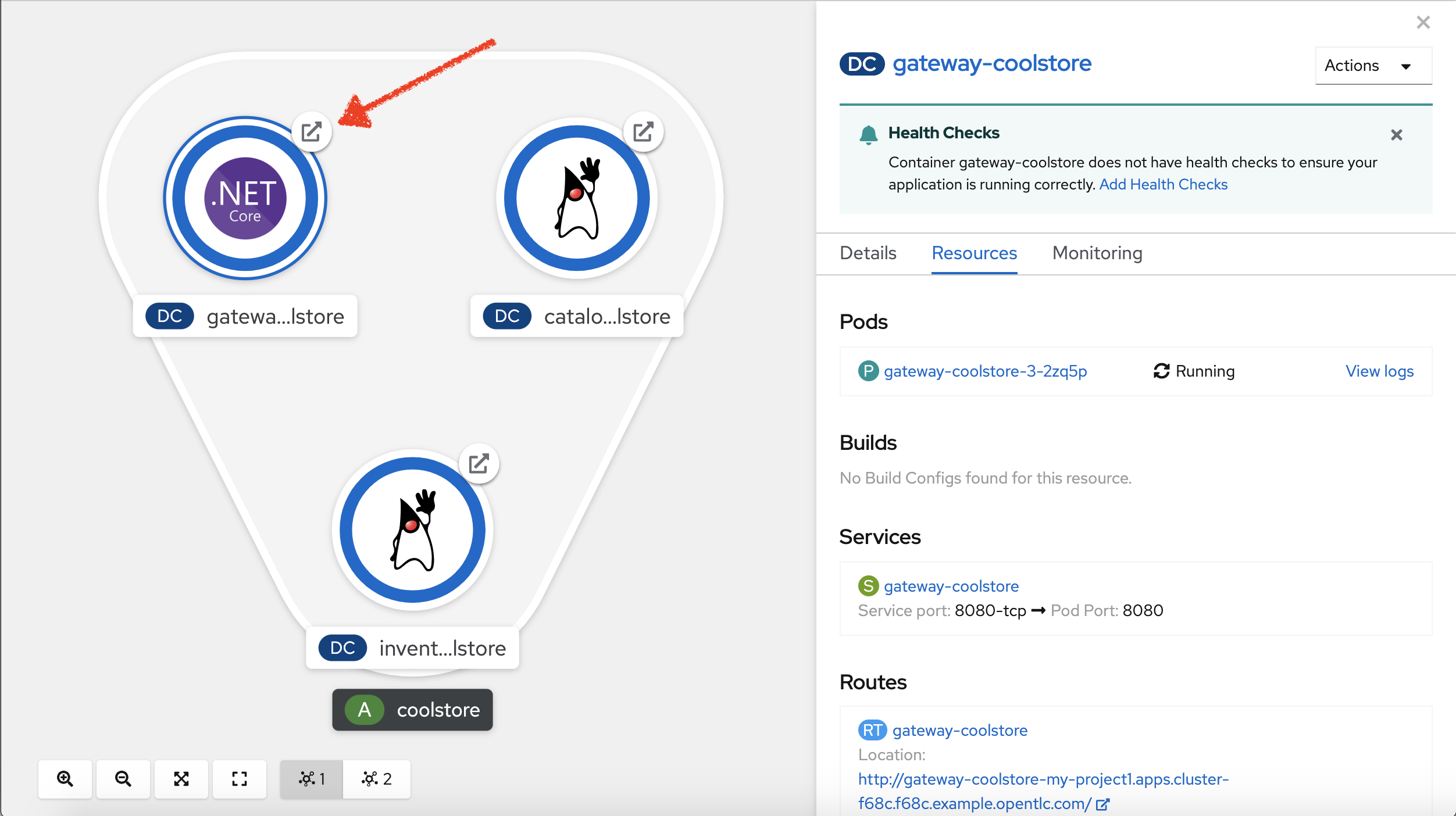Select the catalog Java node circle
Screen dimensions: 1456x816
point(577,198)
